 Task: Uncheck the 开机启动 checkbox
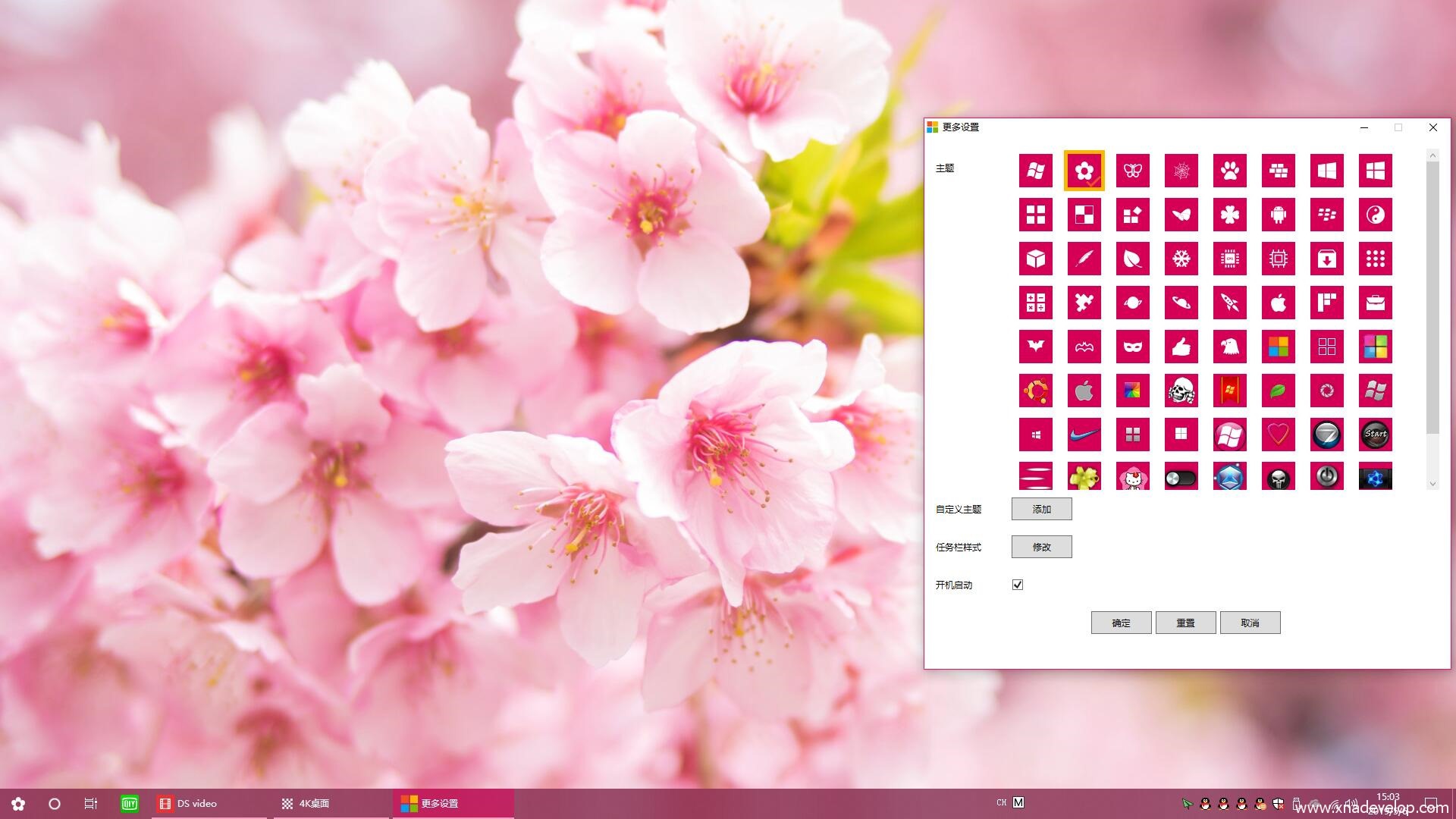point(1018,585)
